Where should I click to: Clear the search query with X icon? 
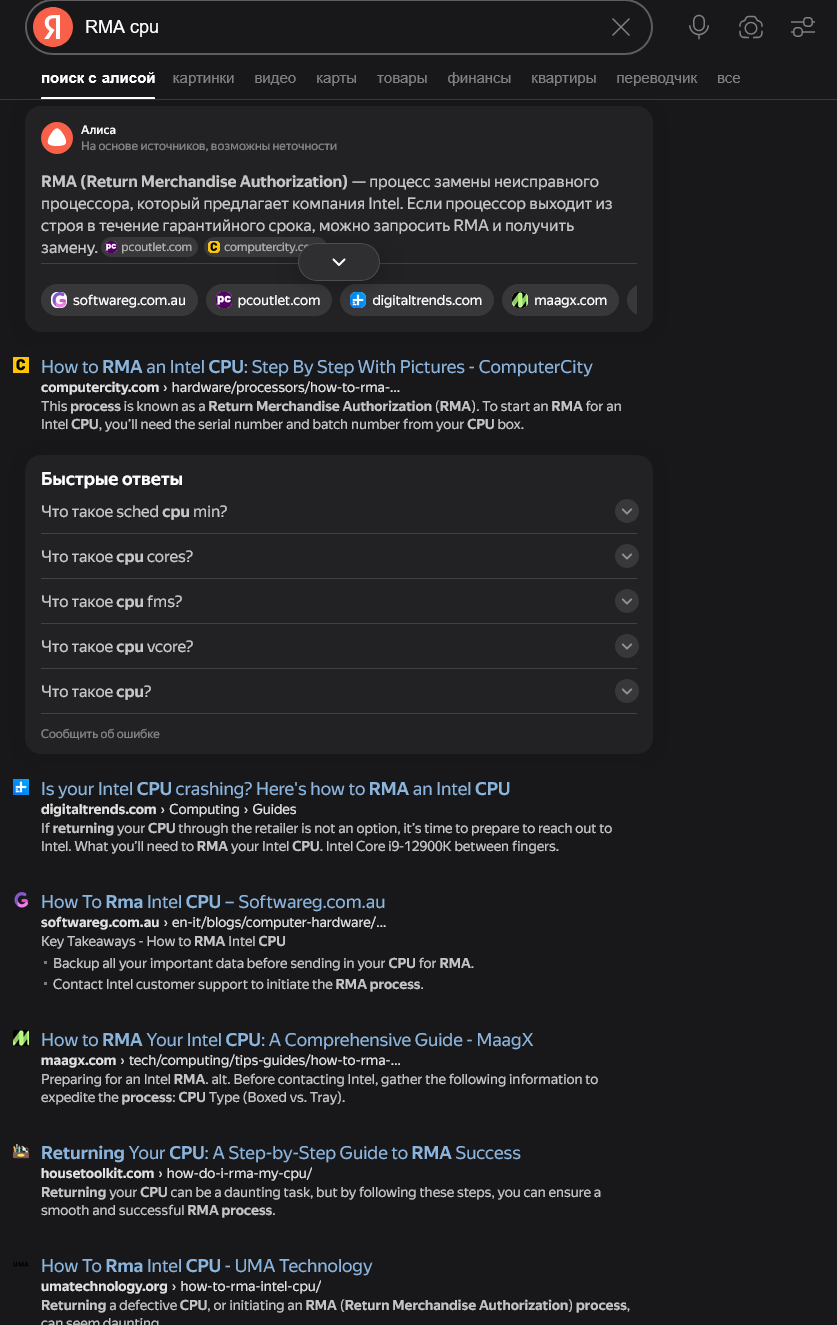(621, 27)
